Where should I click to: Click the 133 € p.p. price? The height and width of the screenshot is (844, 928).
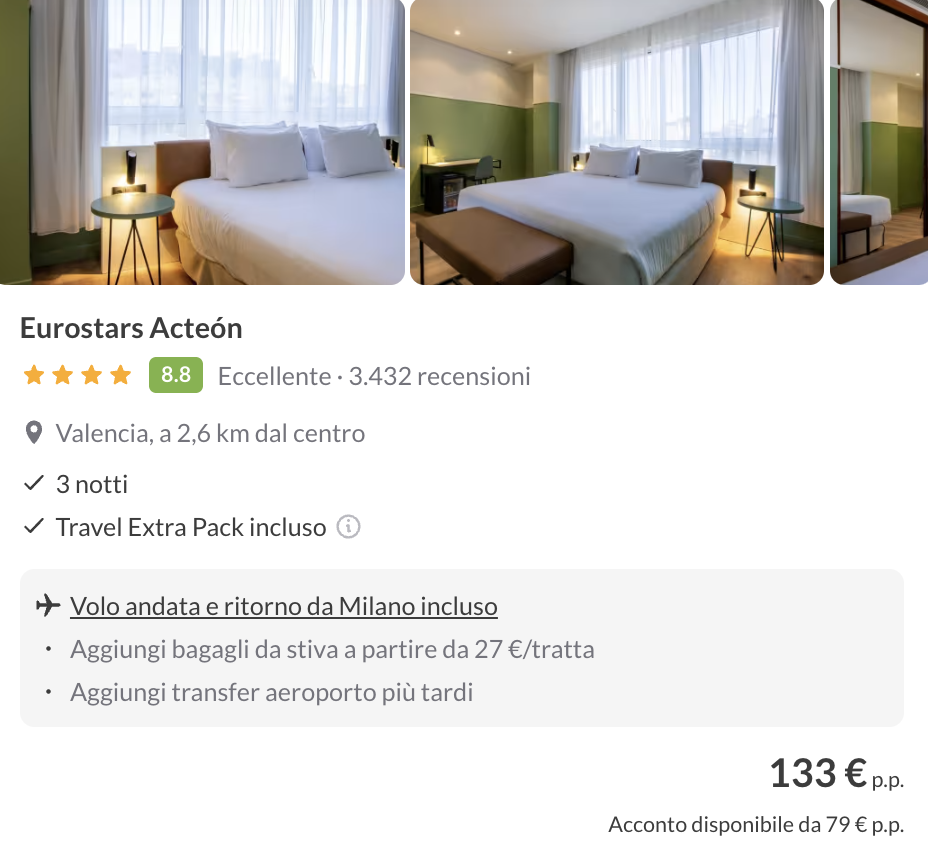pyautogui.click(x=836, y=774)
